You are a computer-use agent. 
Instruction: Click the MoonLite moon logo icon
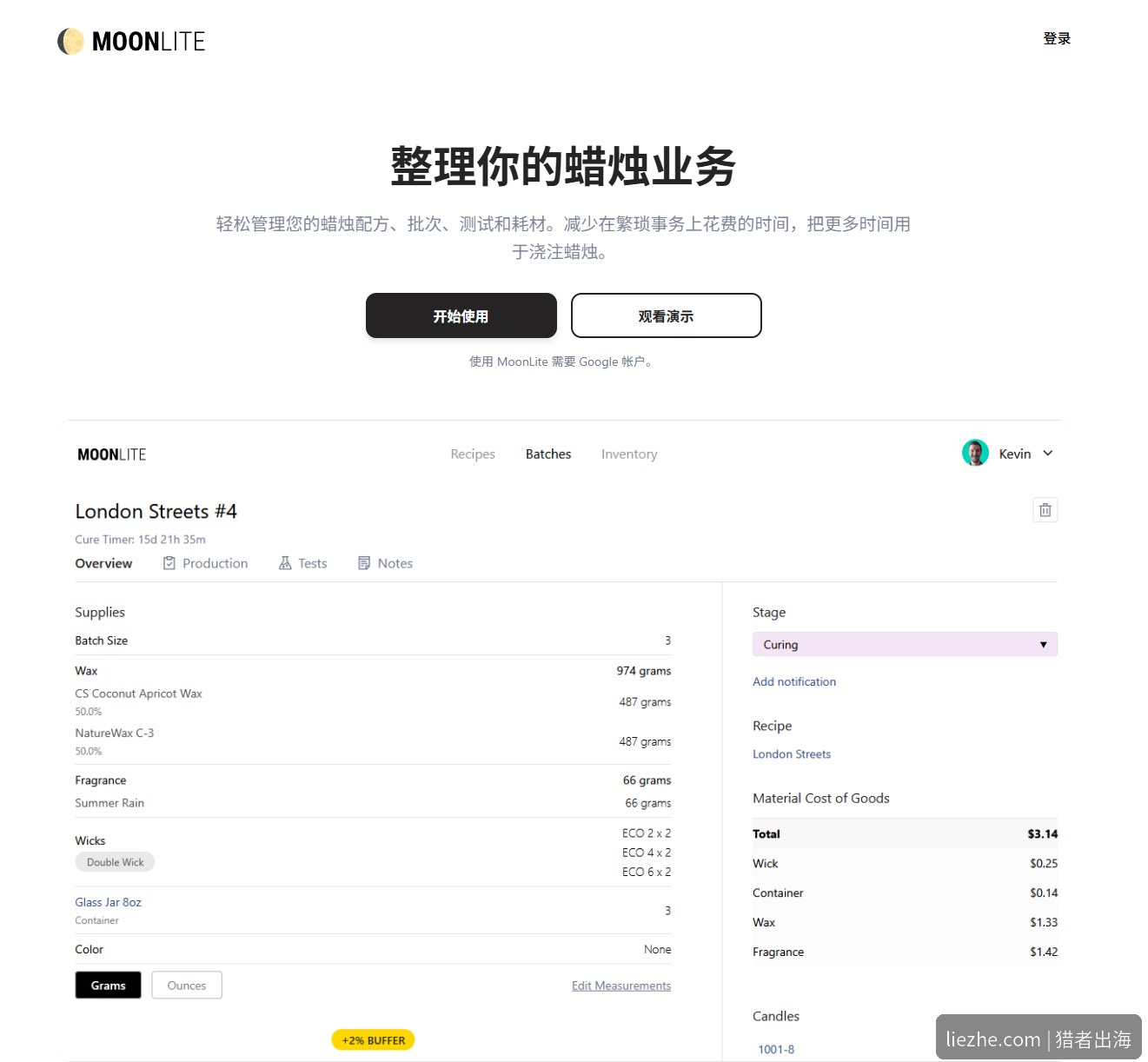click(x=70, y=41)
